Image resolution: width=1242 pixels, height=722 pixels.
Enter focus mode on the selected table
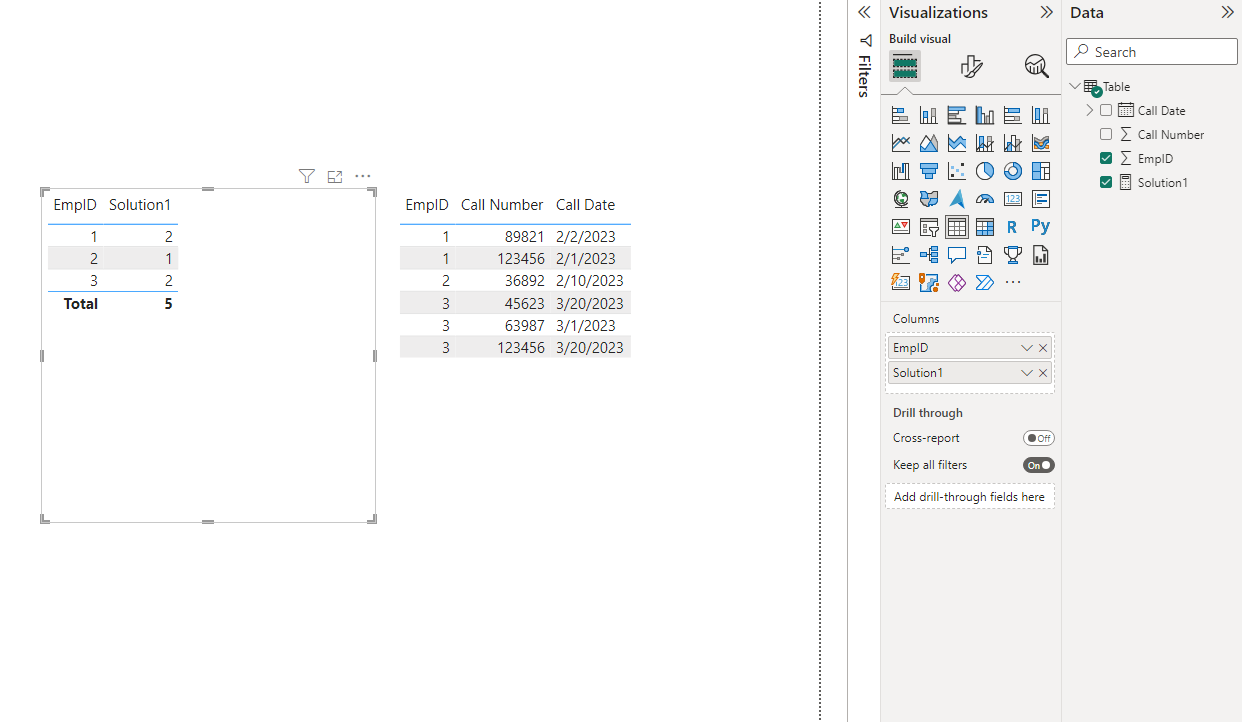tap(335, 176)
